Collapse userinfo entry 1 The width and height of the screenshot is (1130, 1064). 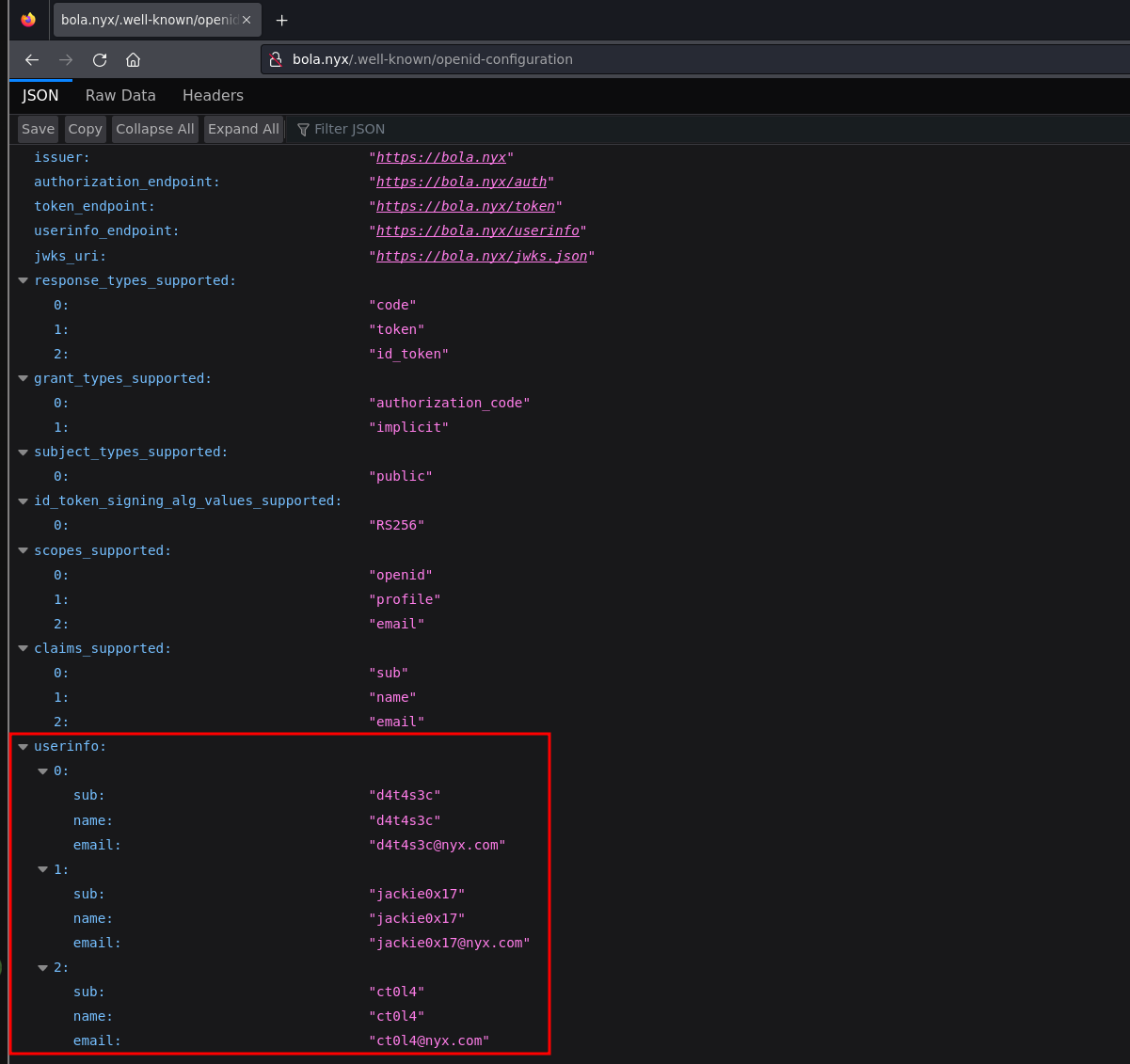pos(42,869)
